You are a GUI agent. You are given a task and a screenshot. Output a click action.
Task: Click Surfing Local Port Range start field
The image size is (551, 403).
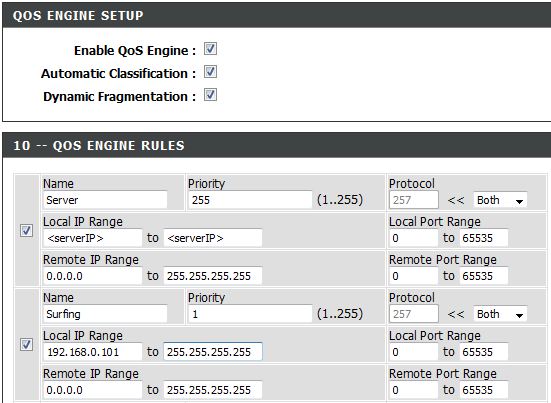pos(414,352)
